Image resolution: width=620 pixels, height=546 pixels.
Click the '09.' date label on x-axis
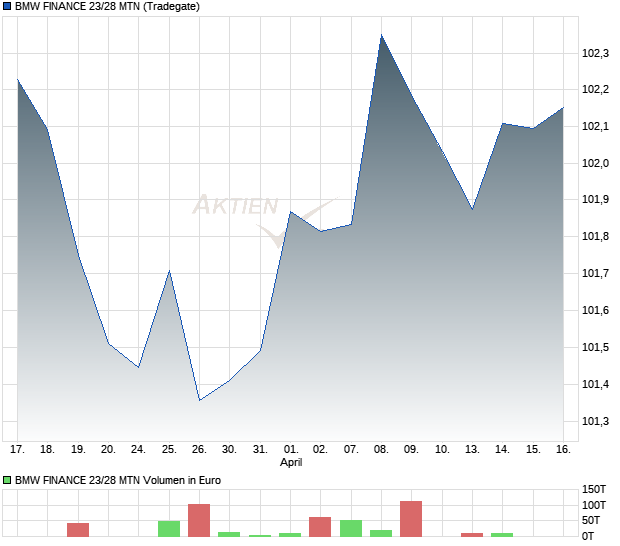coord(411,449)
